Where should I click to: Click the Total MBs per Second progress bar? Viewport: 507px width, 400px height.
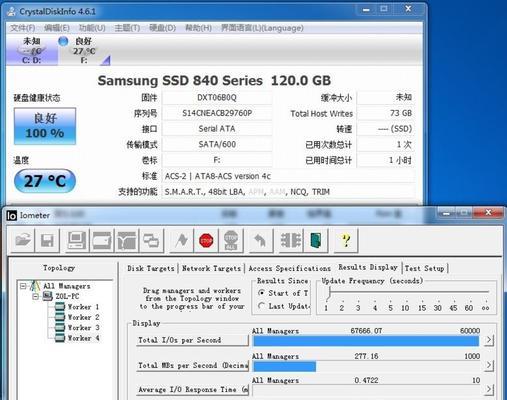click(366, 366)
